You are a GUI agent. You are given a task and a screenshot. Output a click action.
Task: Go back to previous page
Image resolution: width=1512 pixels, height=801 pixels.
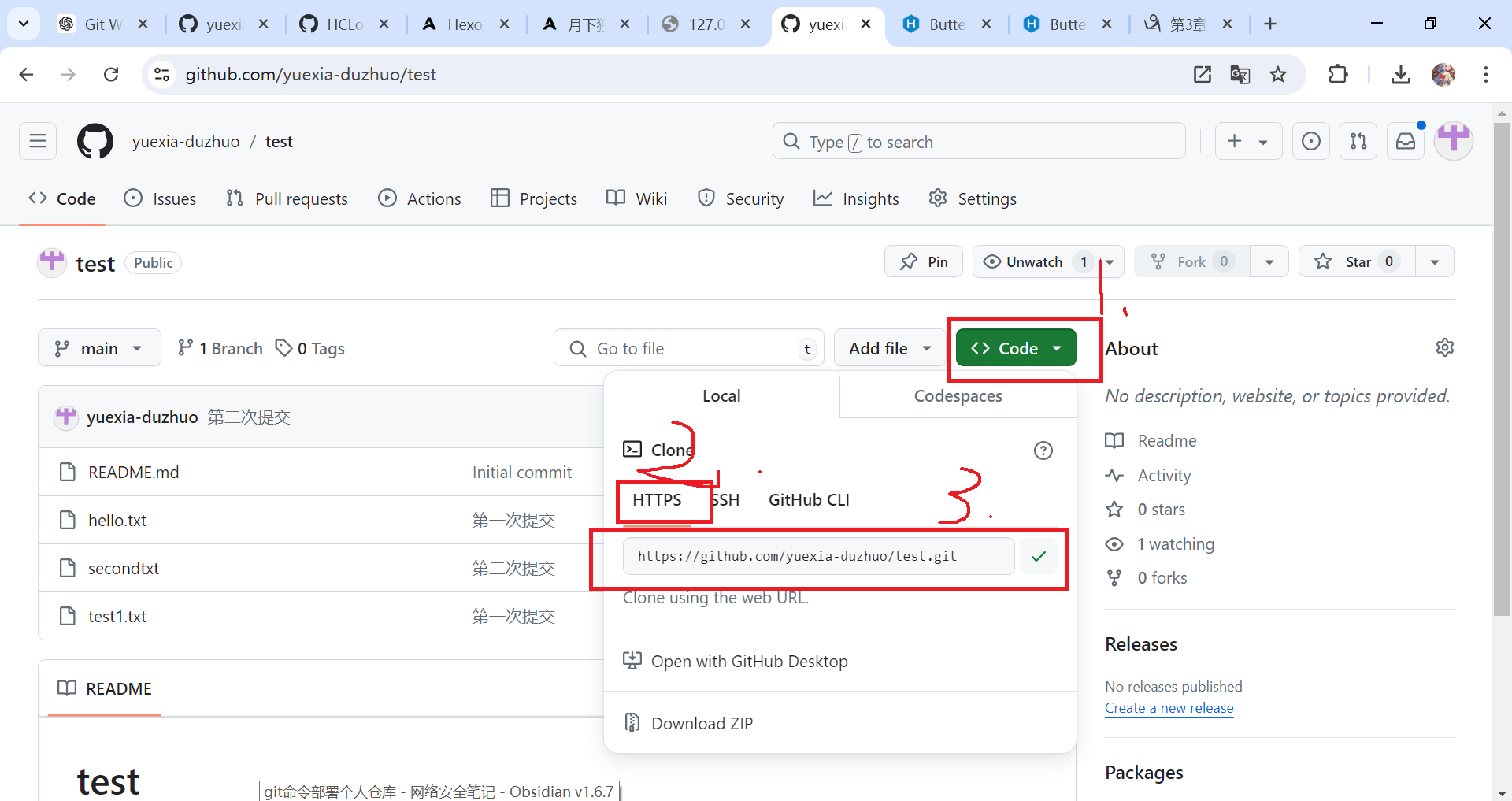[x=26, y=74]
